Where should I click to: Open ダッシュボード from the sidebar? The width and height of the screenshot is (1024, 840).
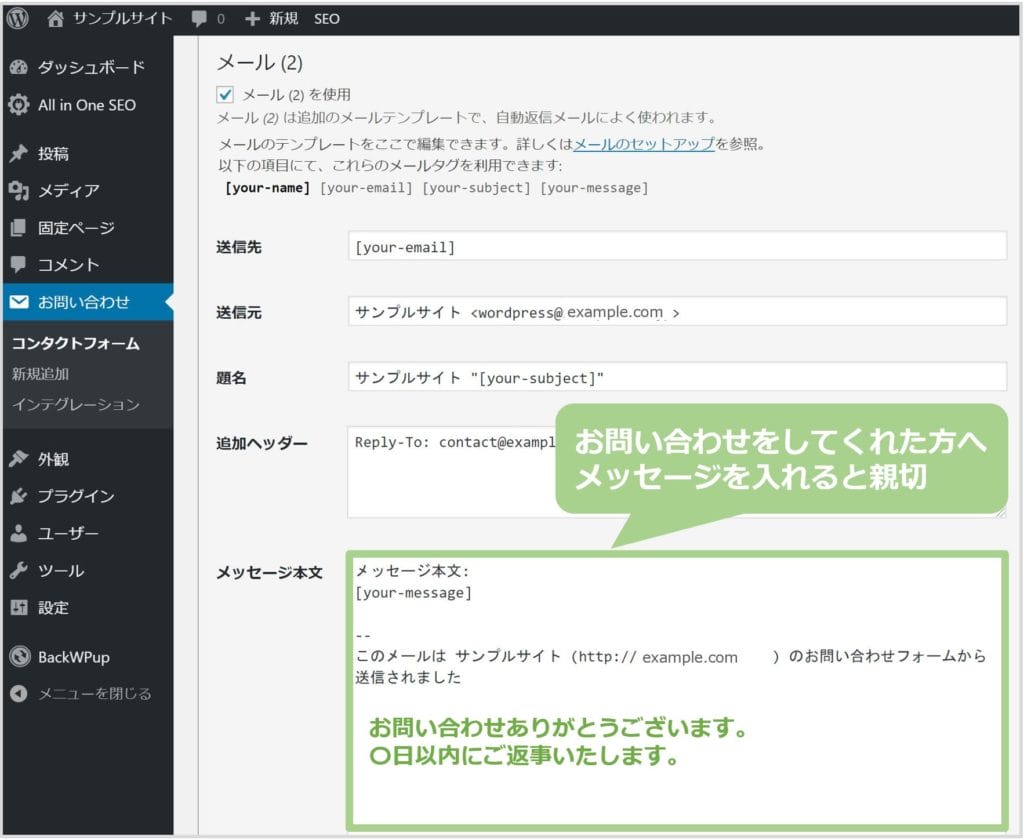[x=90, y=67]
